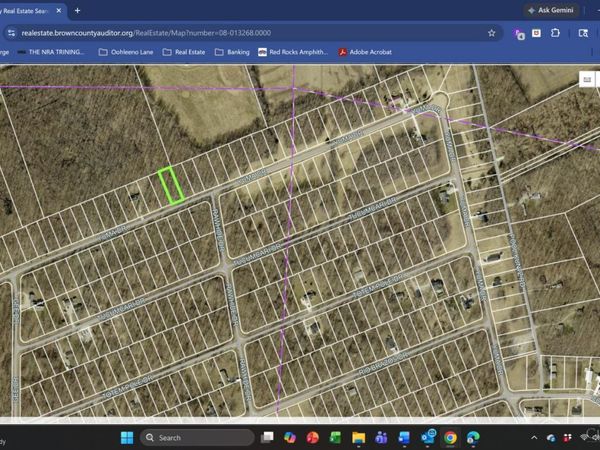
Task: Launch Copilot from the taskbar
Action: tap(290, 437)
